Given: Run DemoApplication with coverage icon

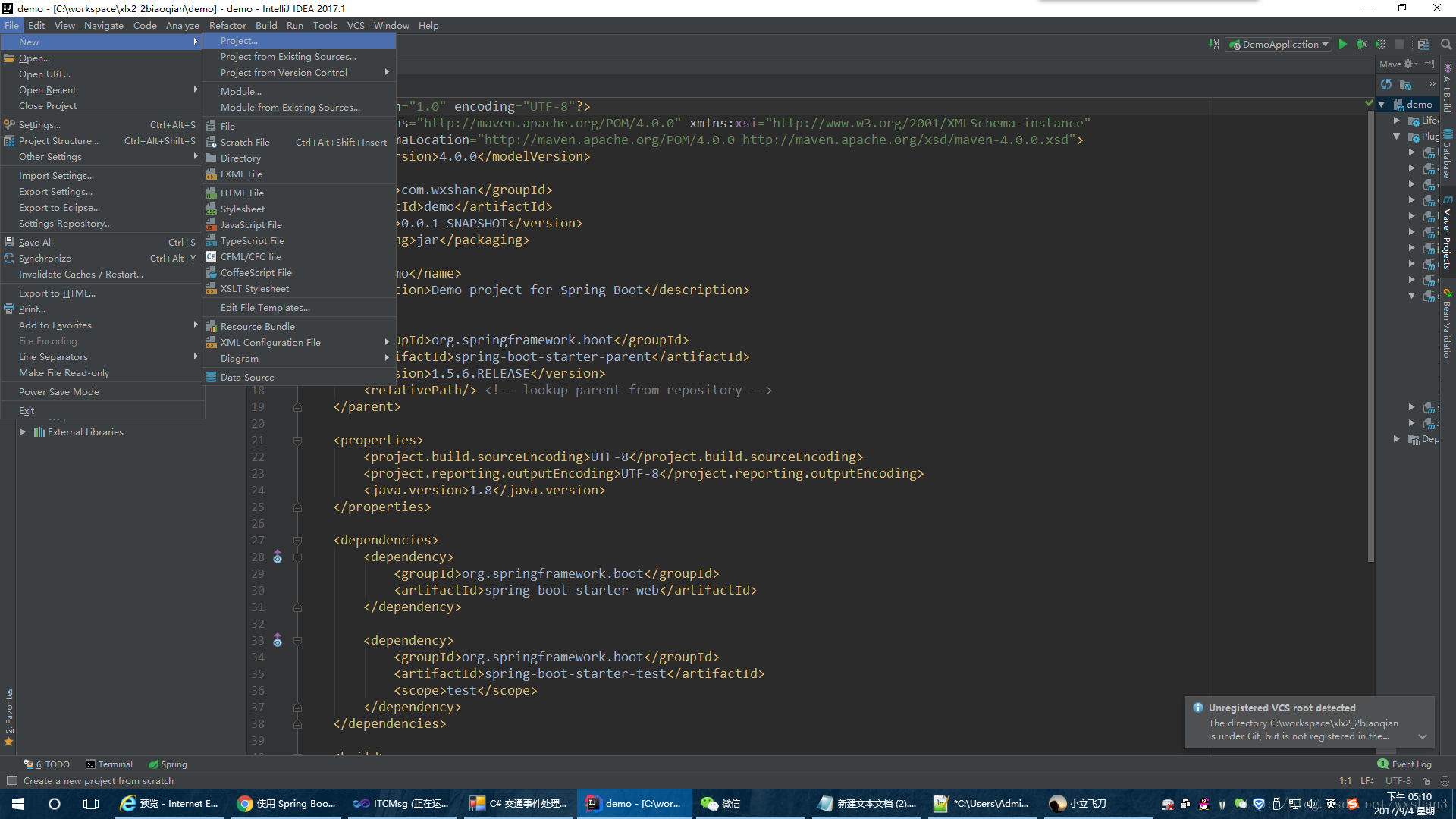Looking at the screenshot, I should (1381, 45).
